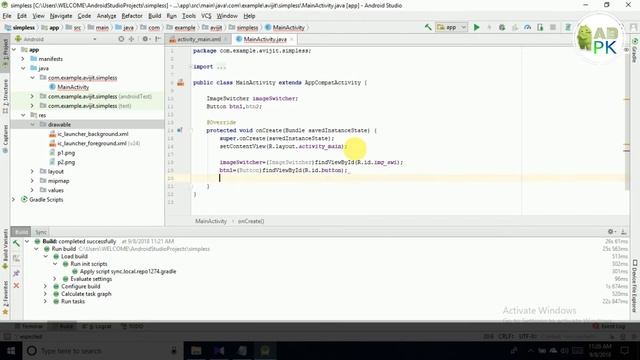Click the override gutter icon beside onCreate
The height and width of the screenshot is (360, 640).
click(180, 130)
